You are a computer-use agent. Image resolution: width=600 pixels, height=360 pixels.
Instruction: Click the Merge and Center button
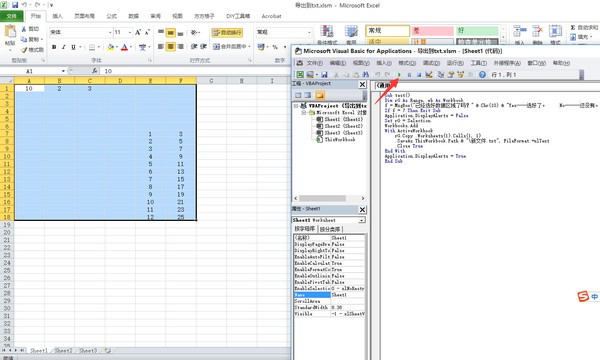(x=231, y=47)
